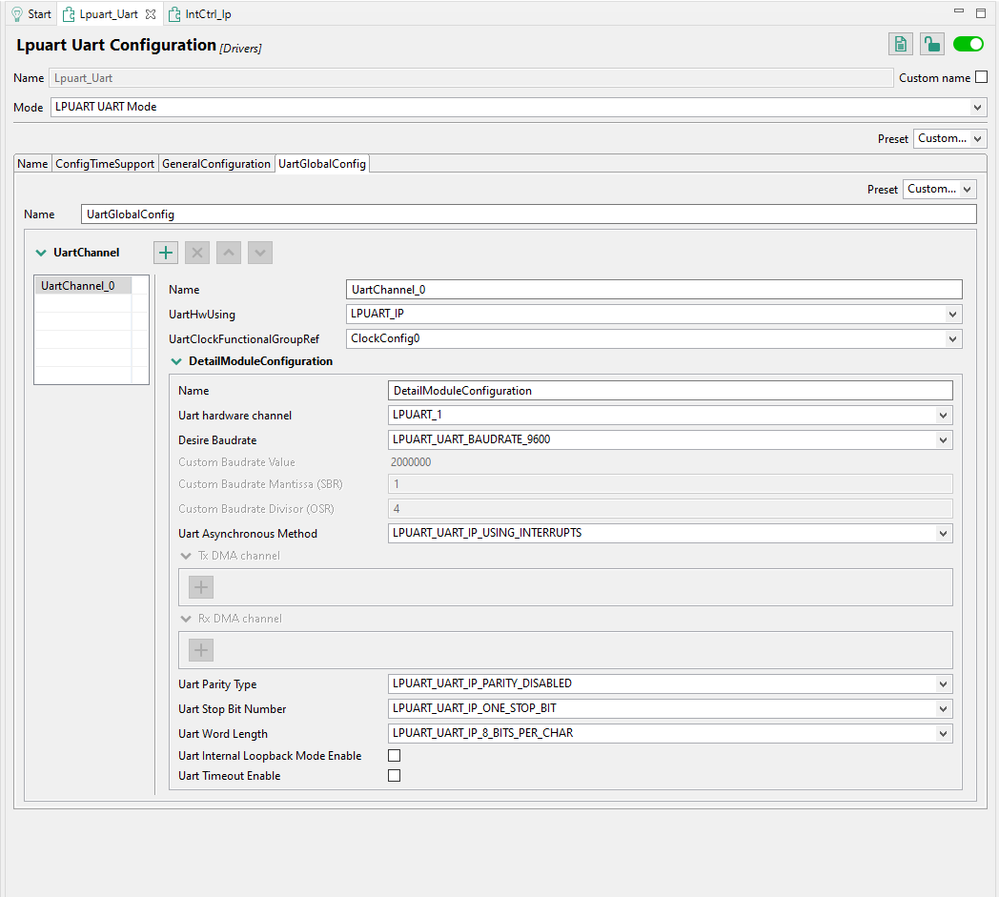The image size is (999, 897).
Task: Click the Rx DMA channel plus button
Action: point(201,650)
